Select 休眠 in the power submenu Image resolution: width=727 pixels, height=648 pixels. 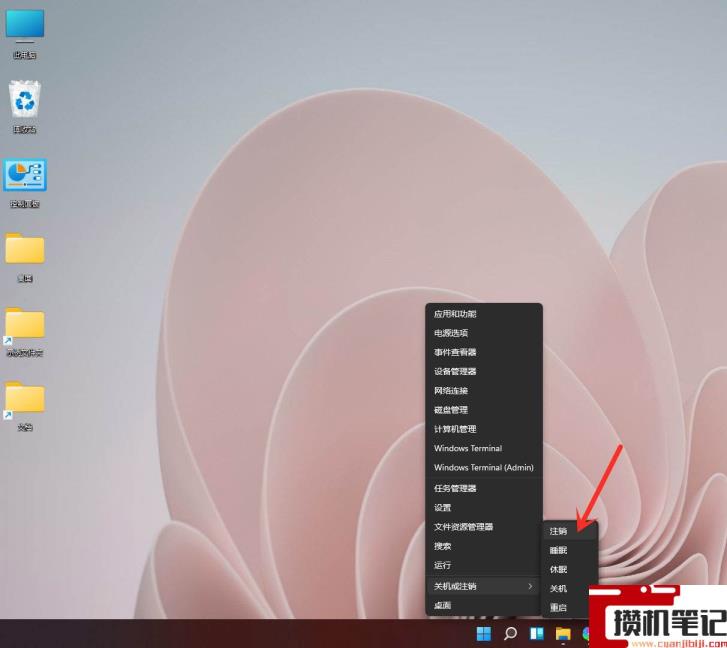570,569
